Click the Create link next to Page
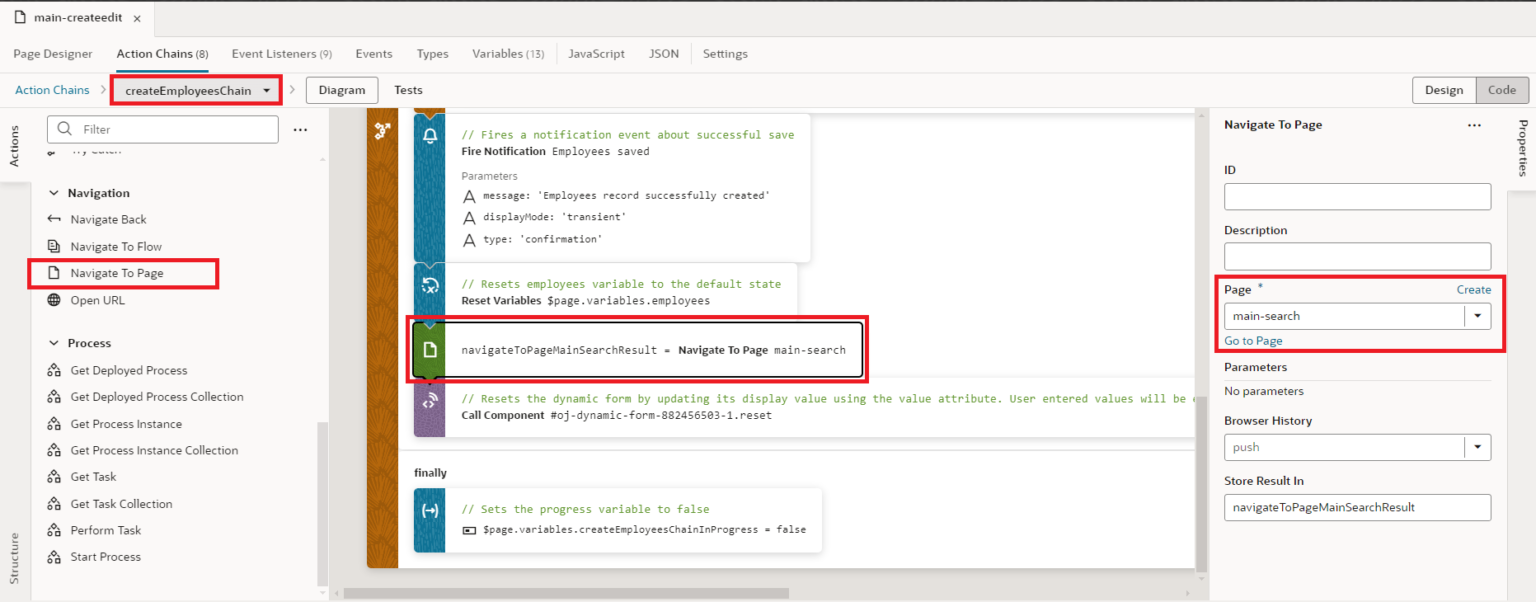Screen dimensions: 1536x602 coord(1473,290)
